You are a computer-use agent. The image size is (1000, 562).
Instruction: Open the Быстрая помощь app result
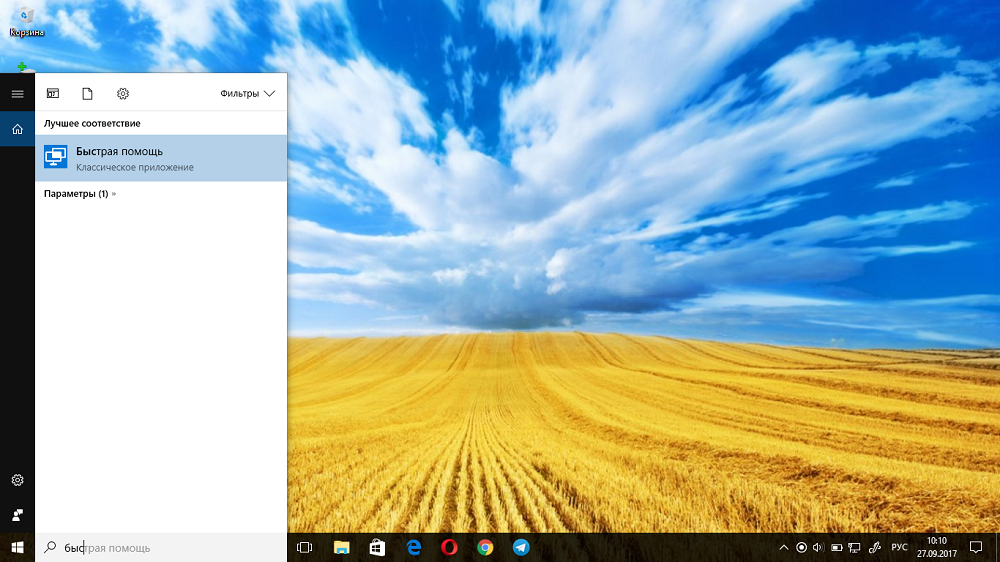click(161, 158)
